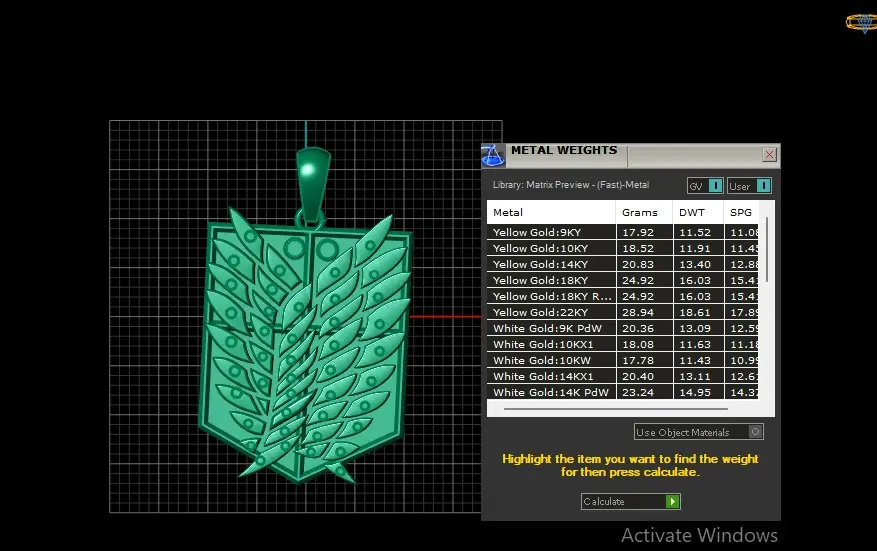Image resolution: width=877 pixels, height=551 pixels.
Task: Click the horizontal table scrollbar
Action: point(616,409)
